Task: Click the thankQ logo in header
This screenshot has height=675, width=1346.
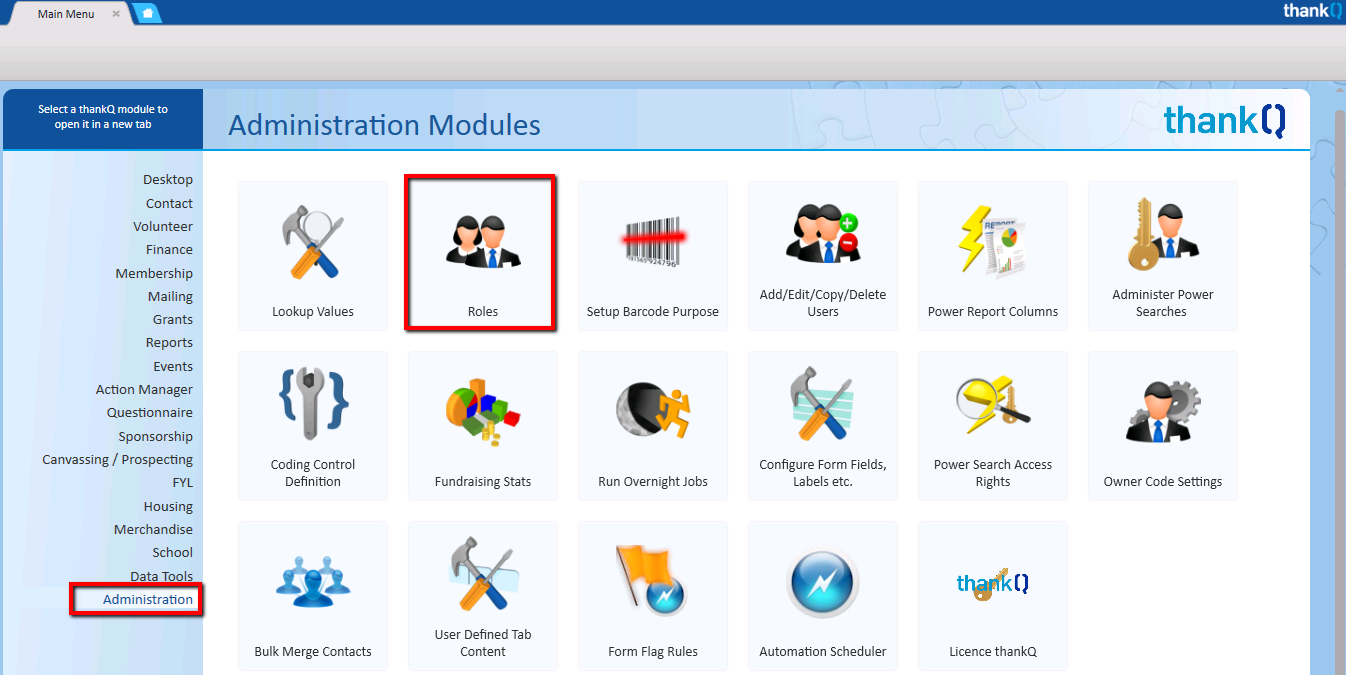Action: click(x=1224, y=121)
